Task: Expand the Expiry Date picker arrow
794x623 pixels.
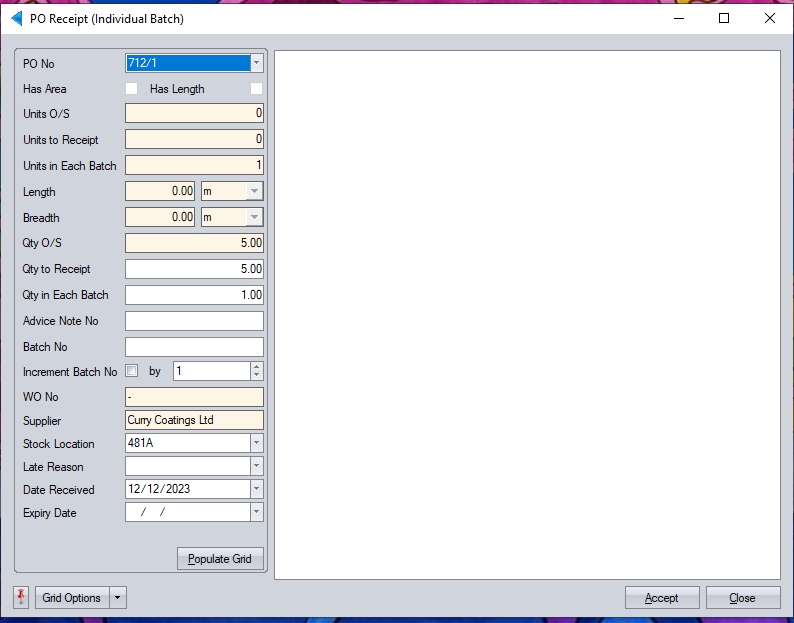Action: pos(256,512)
